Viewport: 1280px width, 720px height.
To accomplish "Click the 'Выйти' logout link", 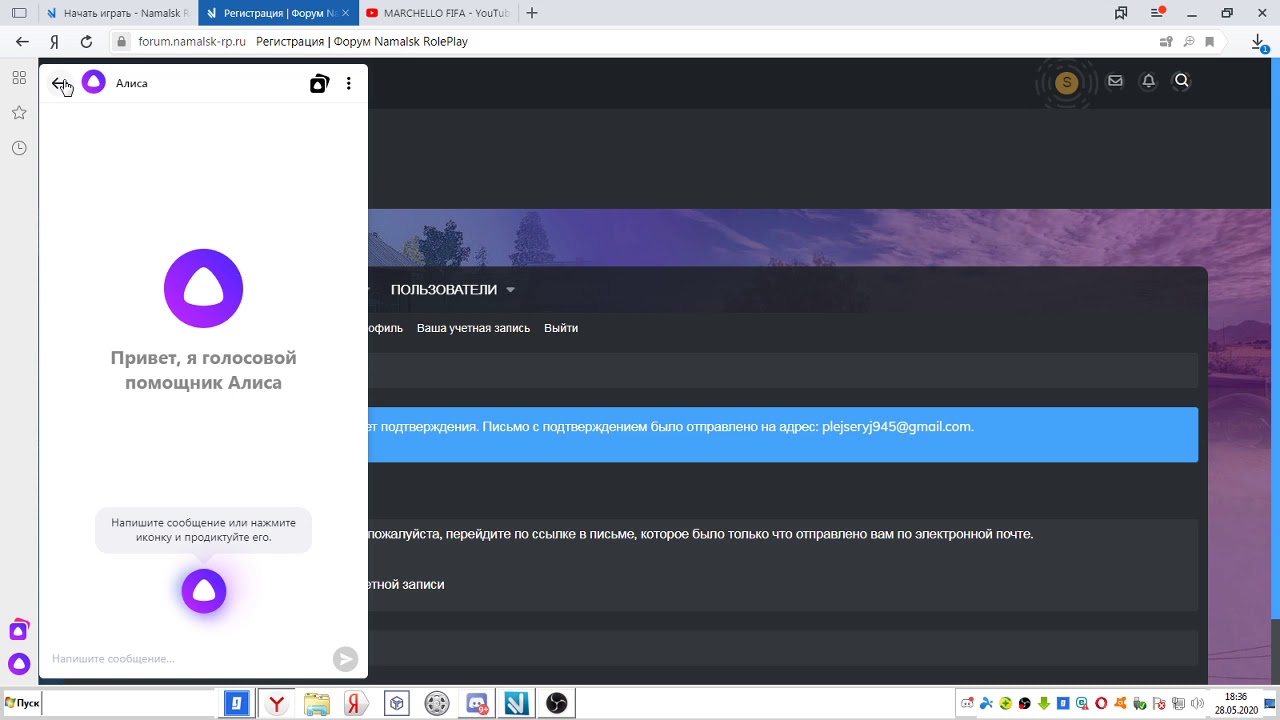I will [561, 328].
